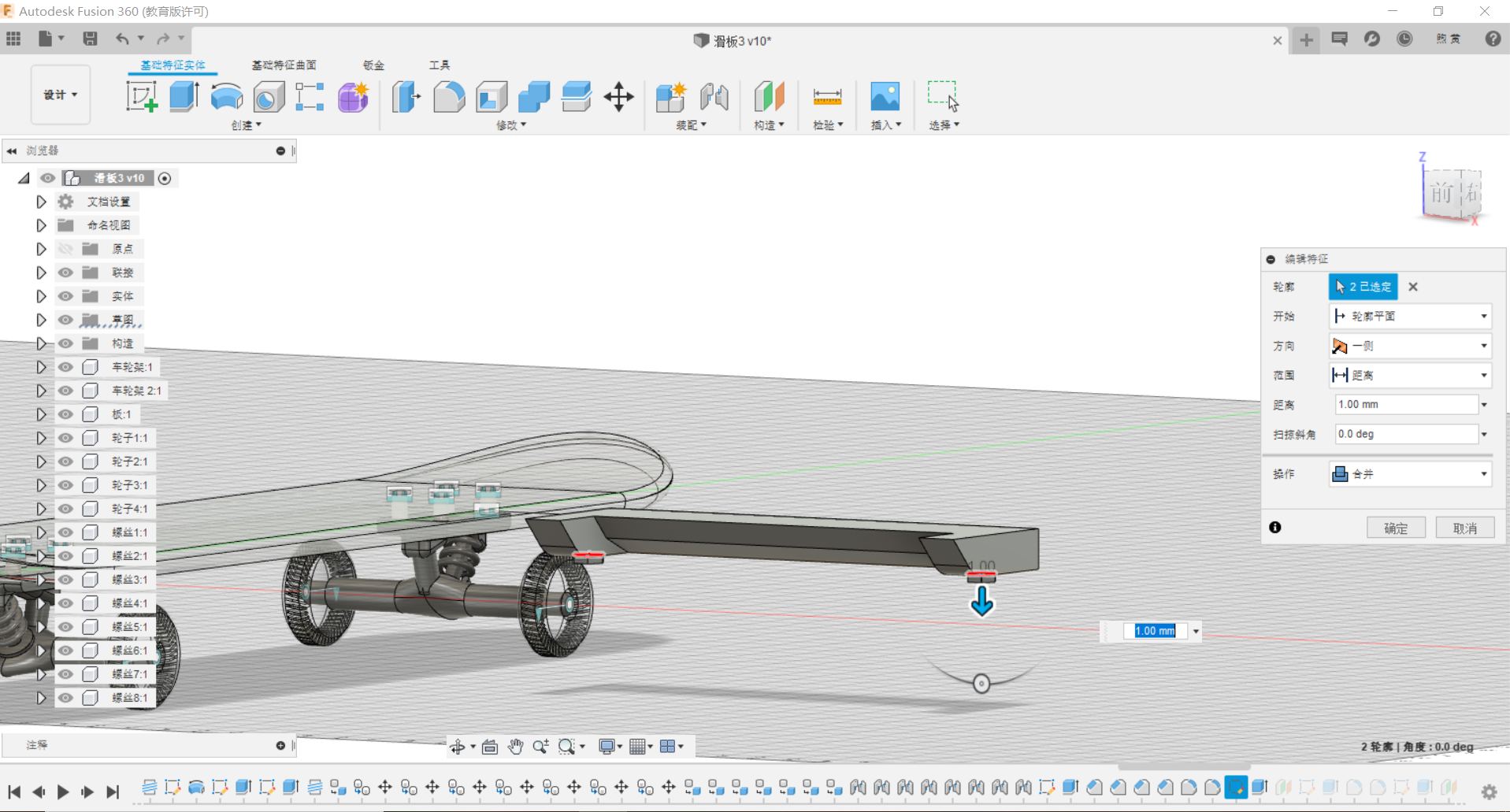This screenshot has width=1510, height=812.
Task: Click the timeline settings gear
Action: pyautogui.click(x=1489, y=792)
